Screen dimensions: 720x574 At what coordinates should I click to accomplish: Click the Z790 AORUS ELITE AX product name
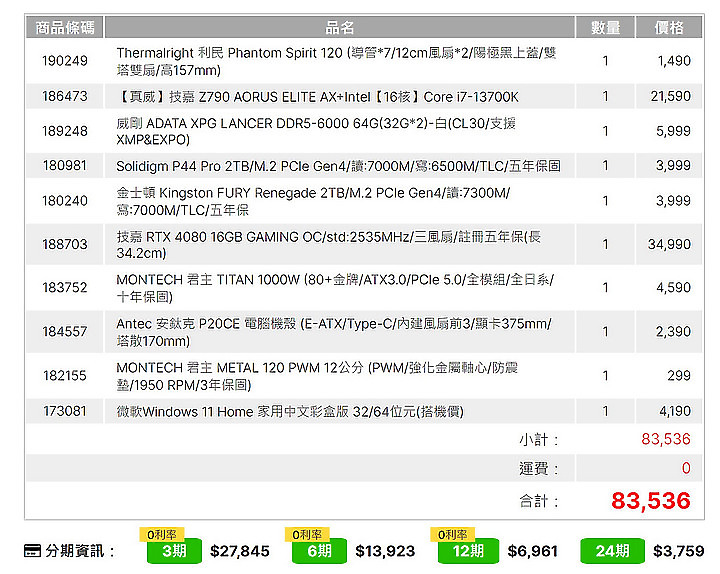pyautogui.click(x=317, y=96)
